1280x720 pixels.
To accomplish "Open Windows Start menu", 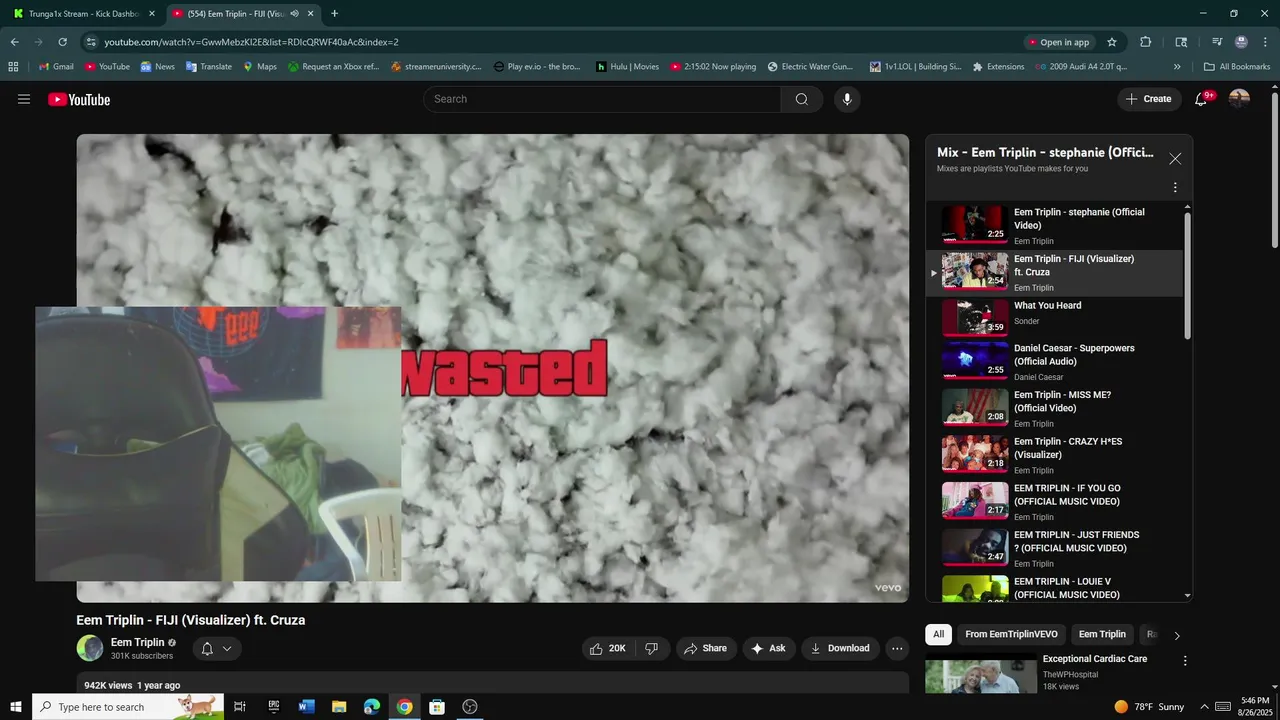I will pyautogui.click(x=15, y=707).
